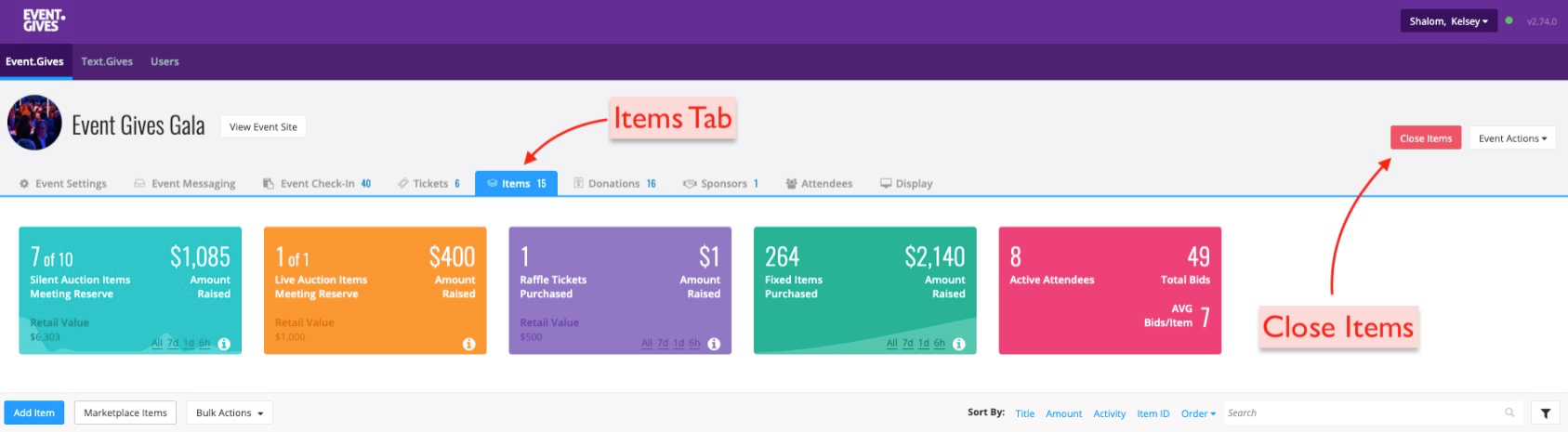Go to the Attendees tab
1568x432 pixels.
[x=819, y=183]
